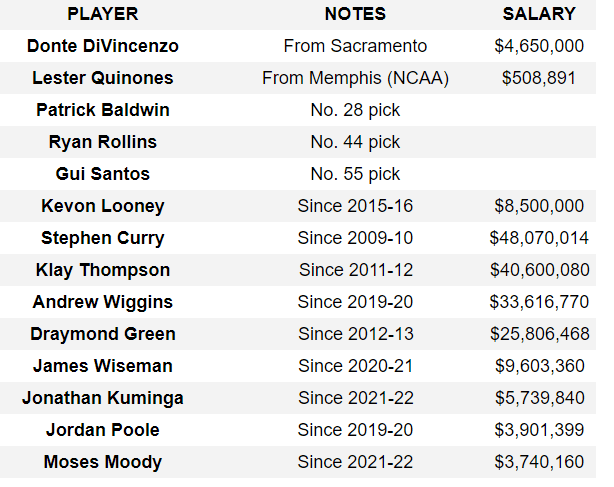Click the SALARY column header

539,14
